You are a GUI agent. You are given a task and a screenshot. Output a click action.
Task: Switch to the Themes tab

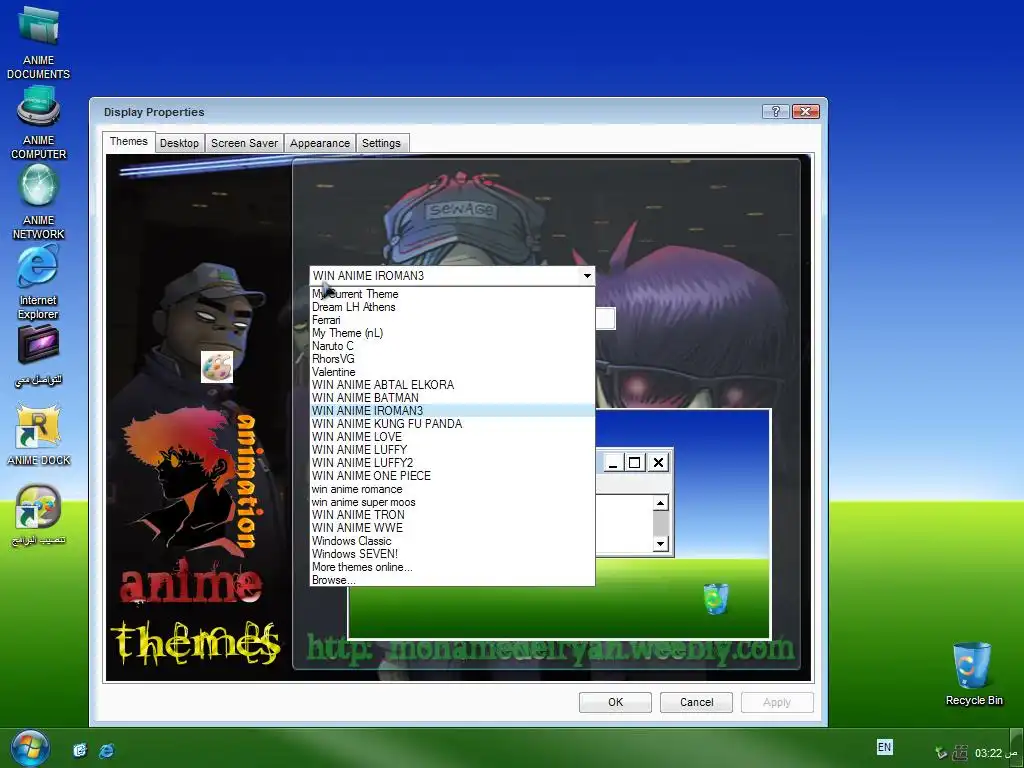click(x=129, y=142)
